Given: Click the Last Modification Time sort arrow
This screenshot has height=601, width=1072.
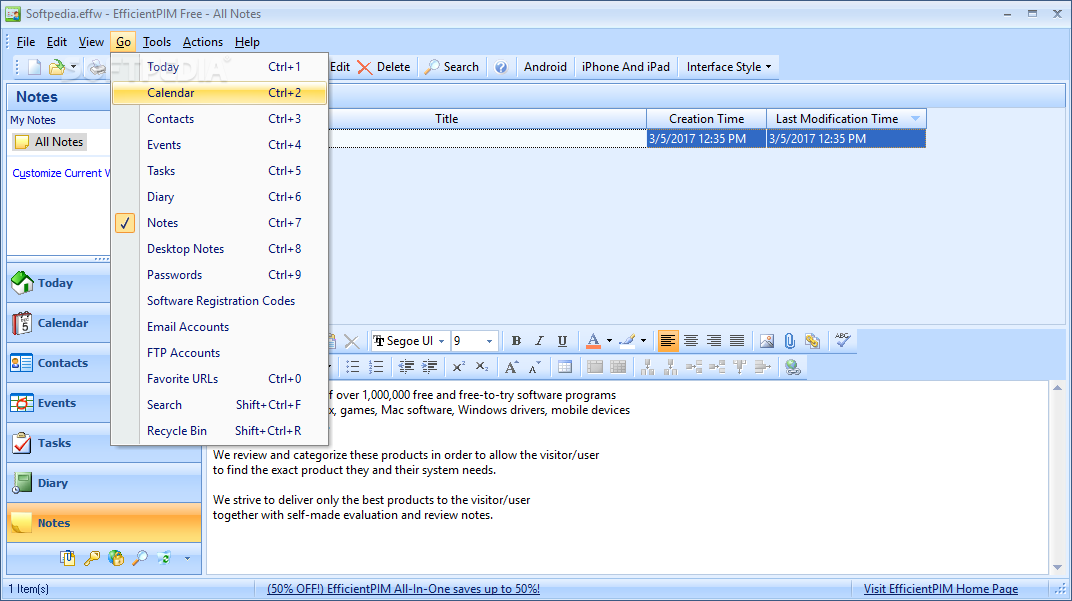Looking at the screenshot, I should [x=915, y=119].
